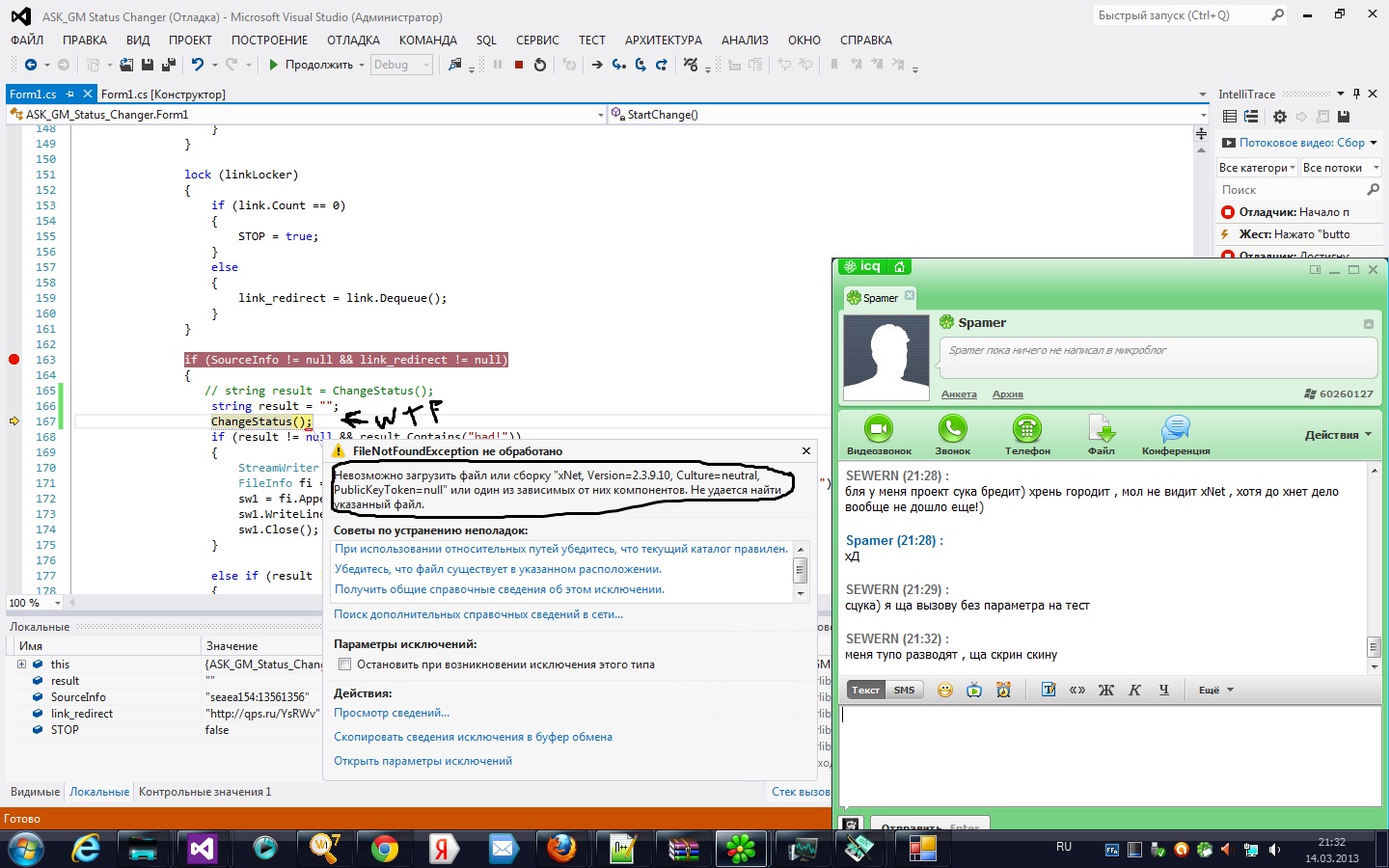Click the Архив history link in ICQ
Viewport: 1389px width, 868px height.
(x=1008, y=393)
